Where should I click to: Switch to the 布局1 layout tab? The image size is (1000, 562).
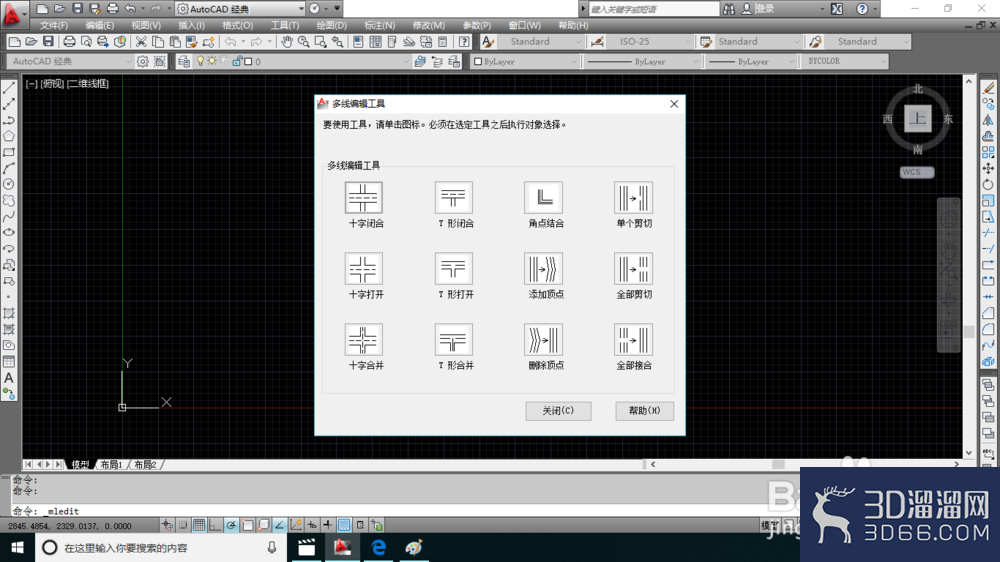tap(112, 464)
